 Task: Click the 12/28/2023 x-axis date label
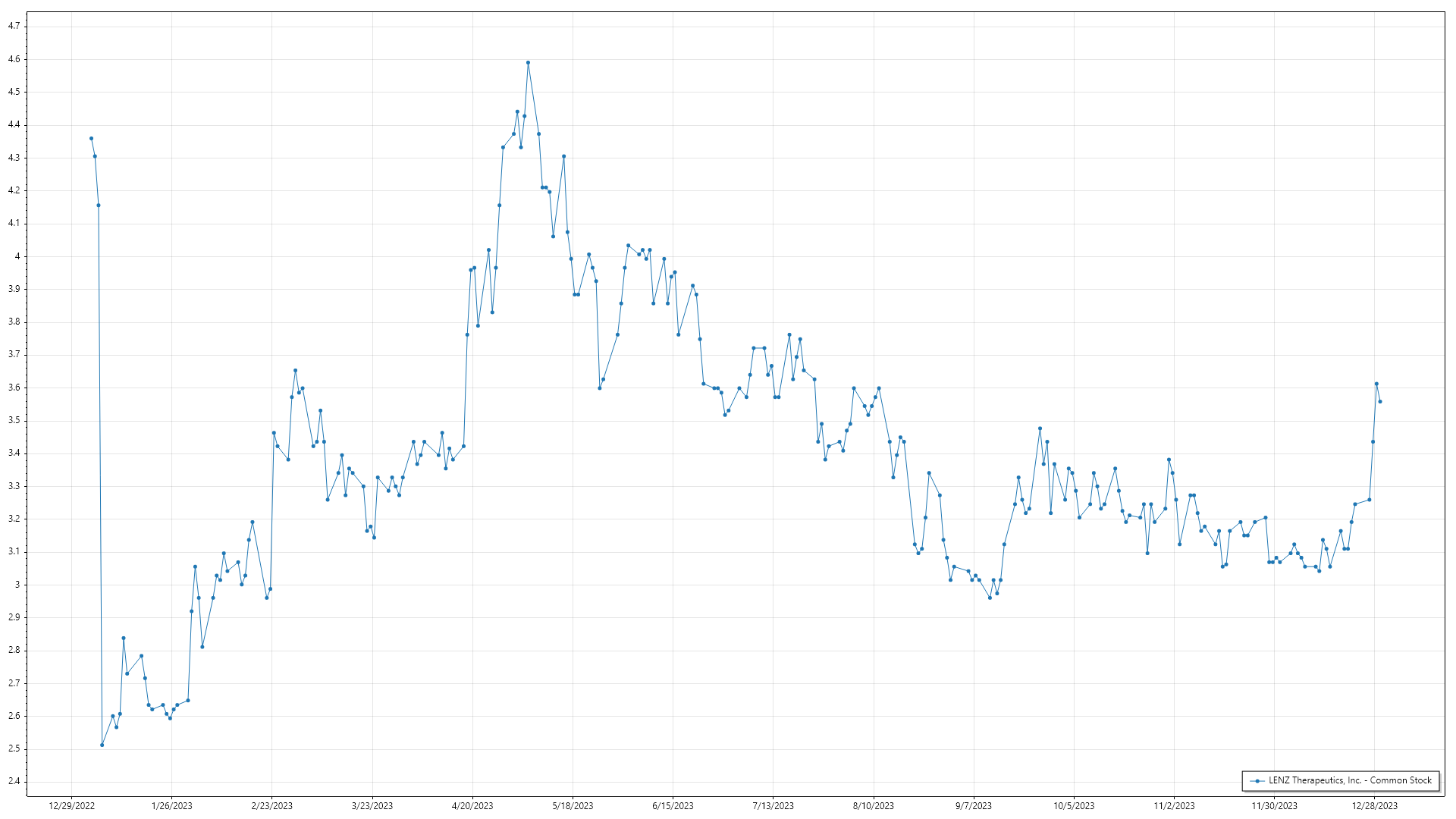1375,806
